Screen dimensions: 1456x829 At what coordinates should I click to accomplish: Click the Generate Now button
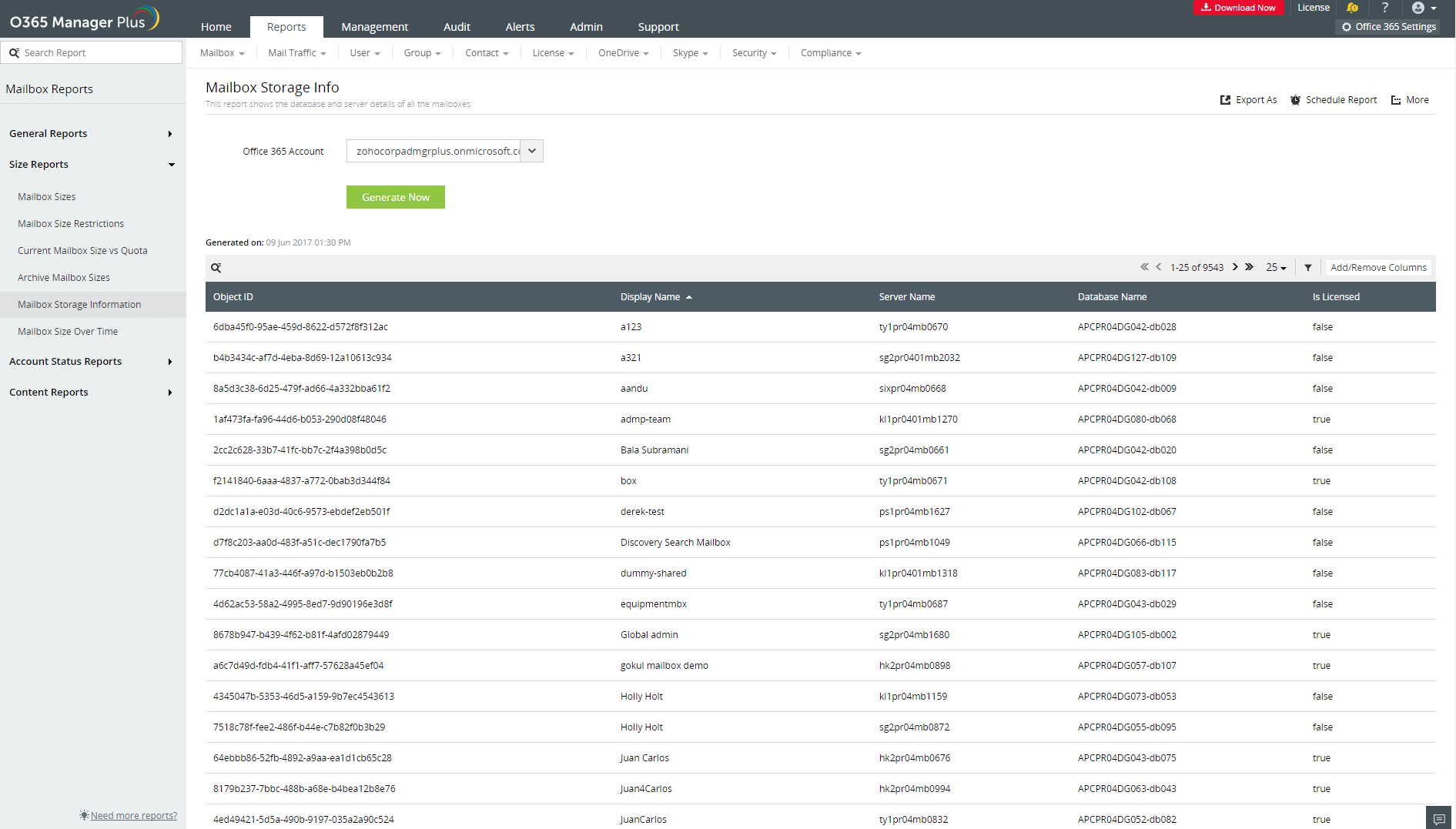click(395, 197)
